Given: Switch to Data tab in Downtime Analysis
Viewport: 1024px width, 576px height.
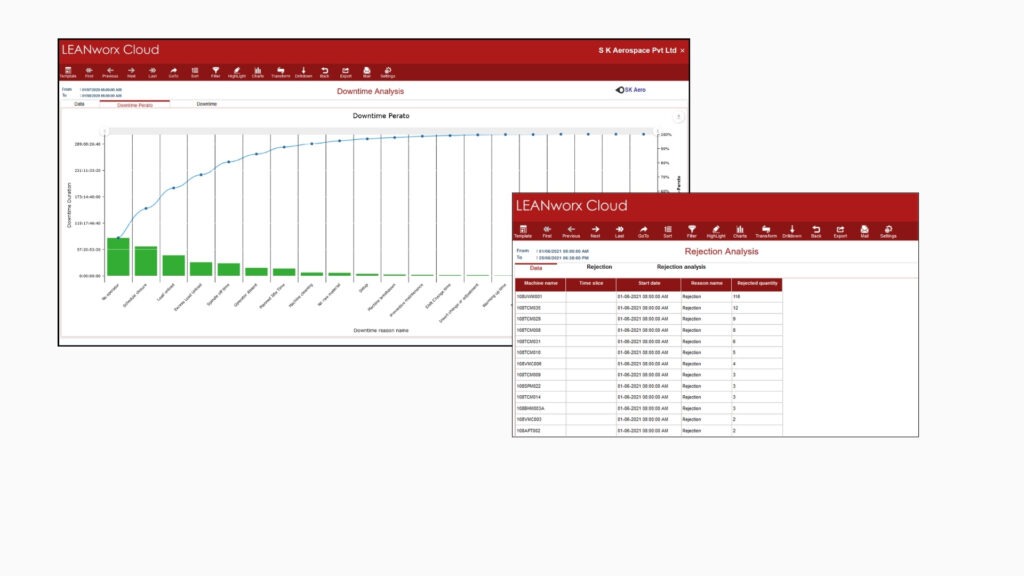Looking at the screenshot, I should [x=79, y=104].
